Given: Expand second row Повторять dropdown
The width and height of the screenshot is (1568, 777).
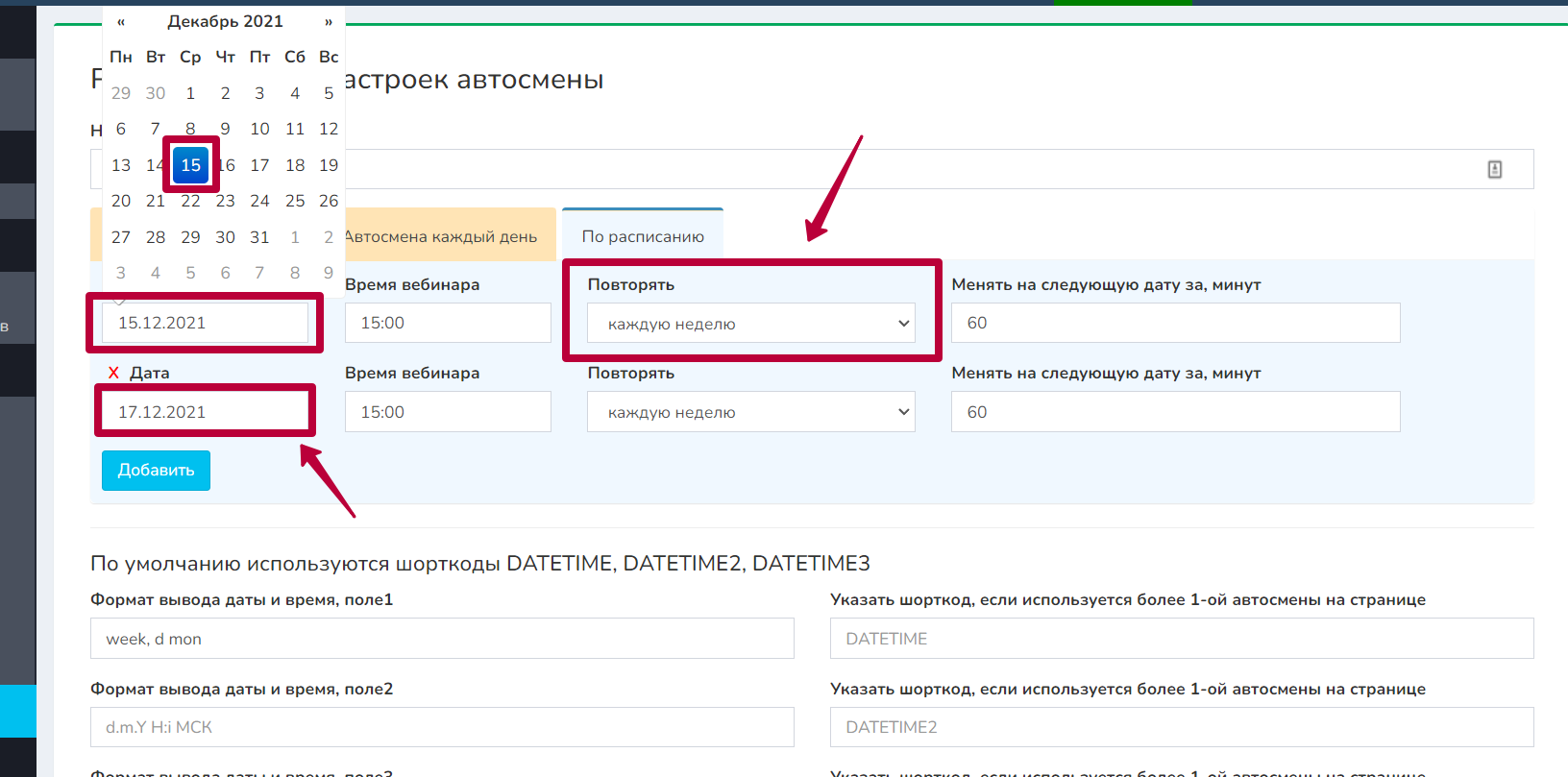Looking at the screenshot, I should [x=750, y=412].
